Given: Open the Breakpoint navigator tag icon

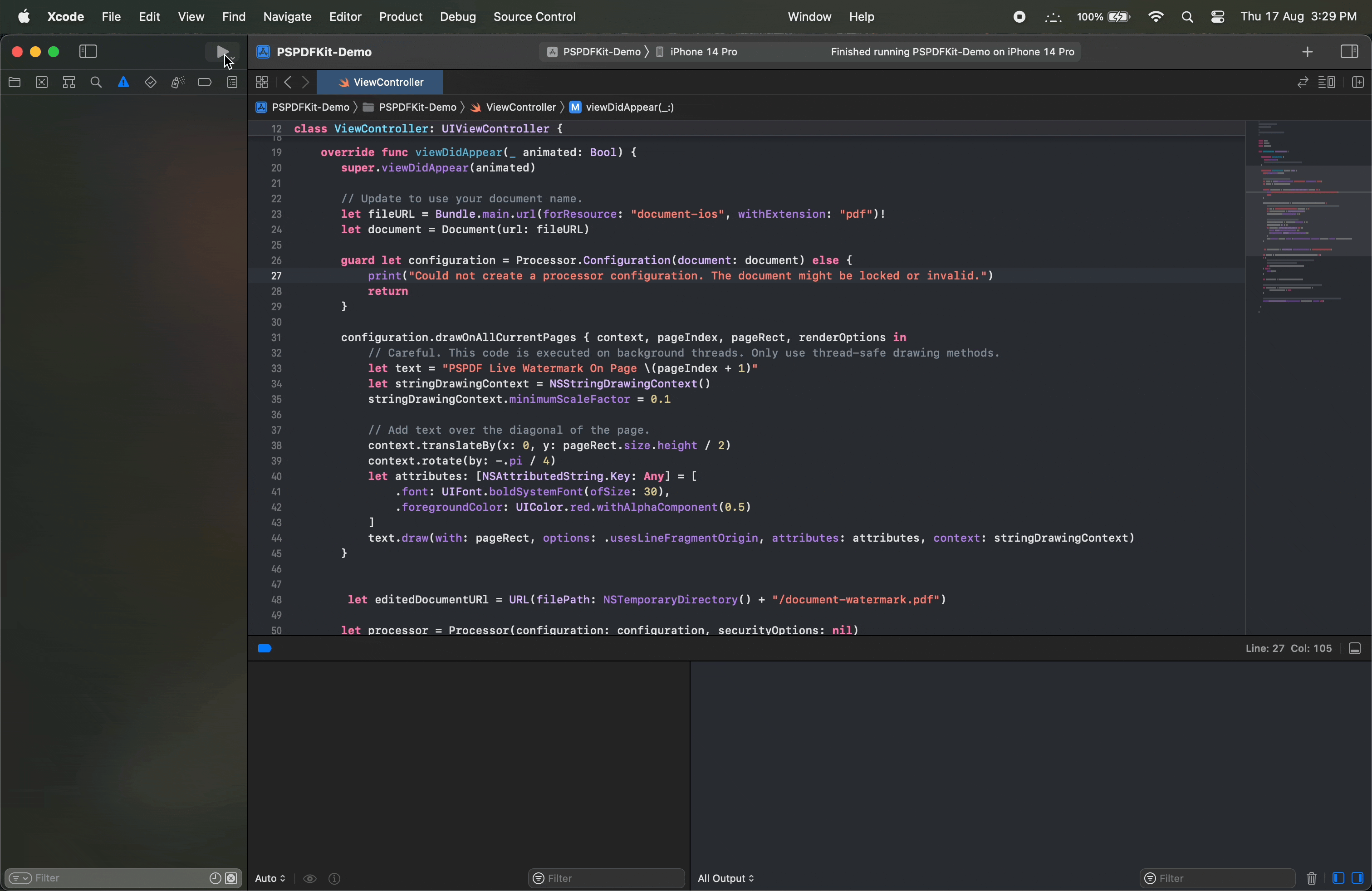Looking at the screenshot, I should 205,83.
